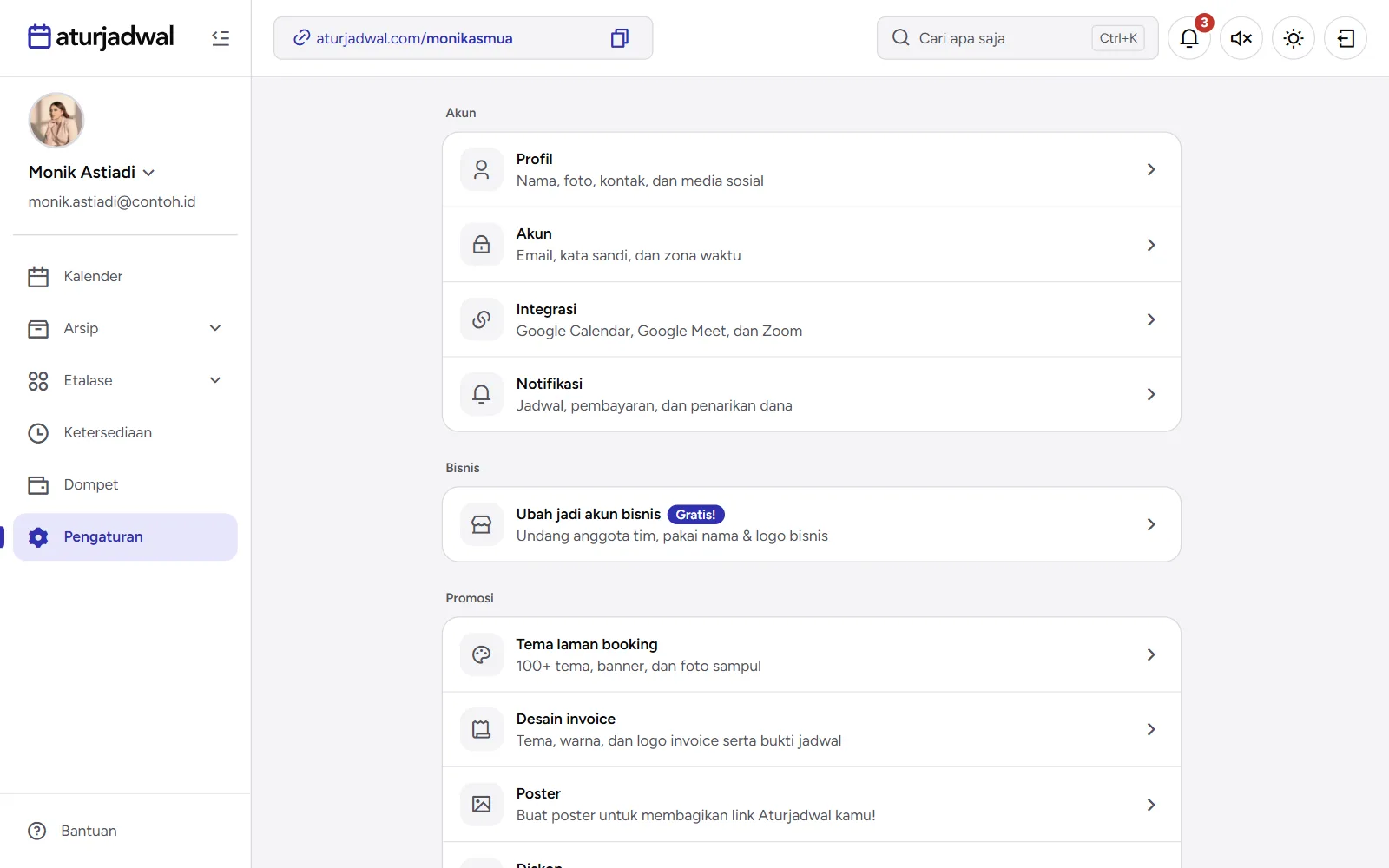1389x868 pixels.
Task: Open Akun settings via its chevron
Action: 1151,245
